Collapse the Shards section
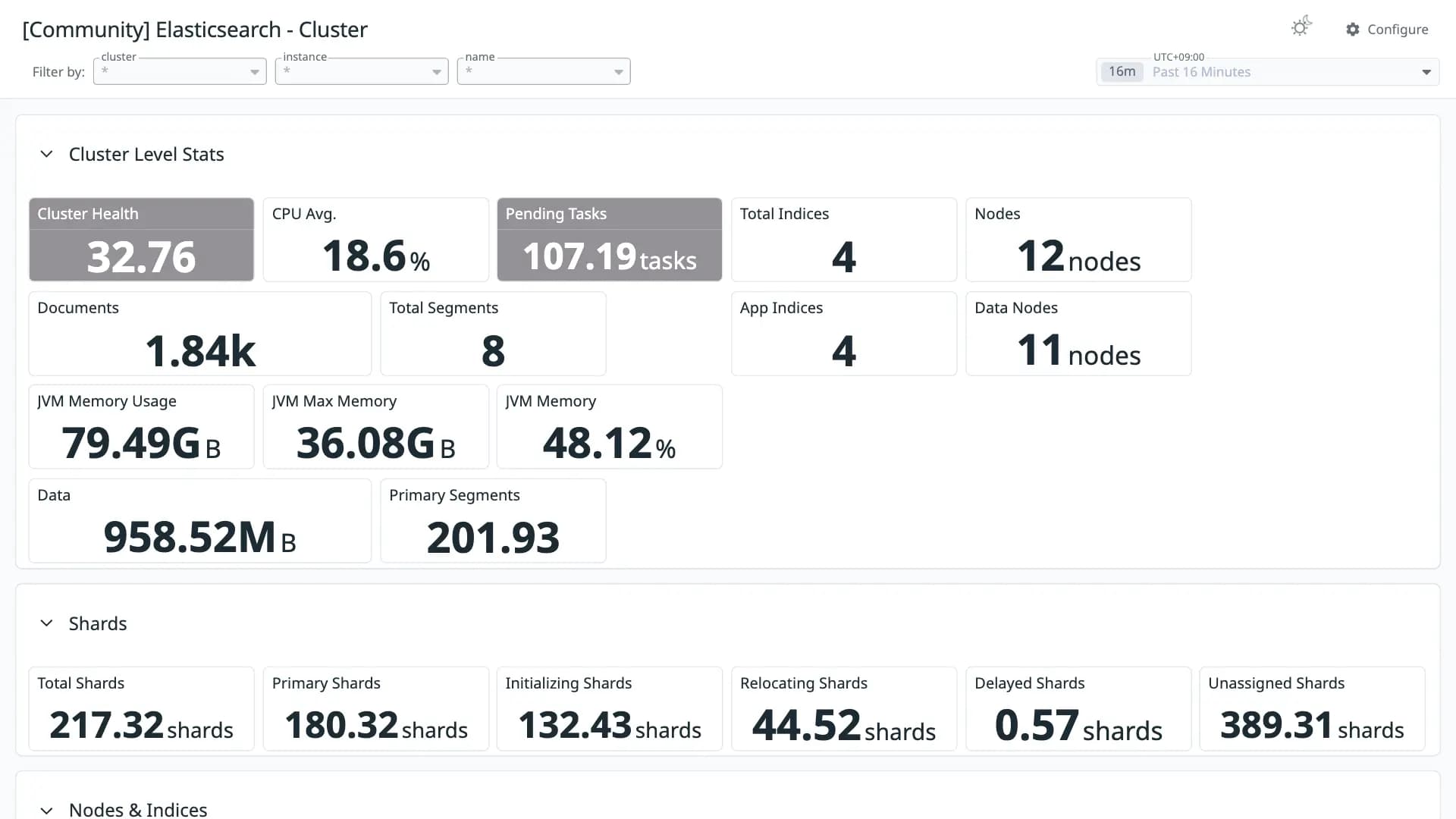 (x=46, y=623)
